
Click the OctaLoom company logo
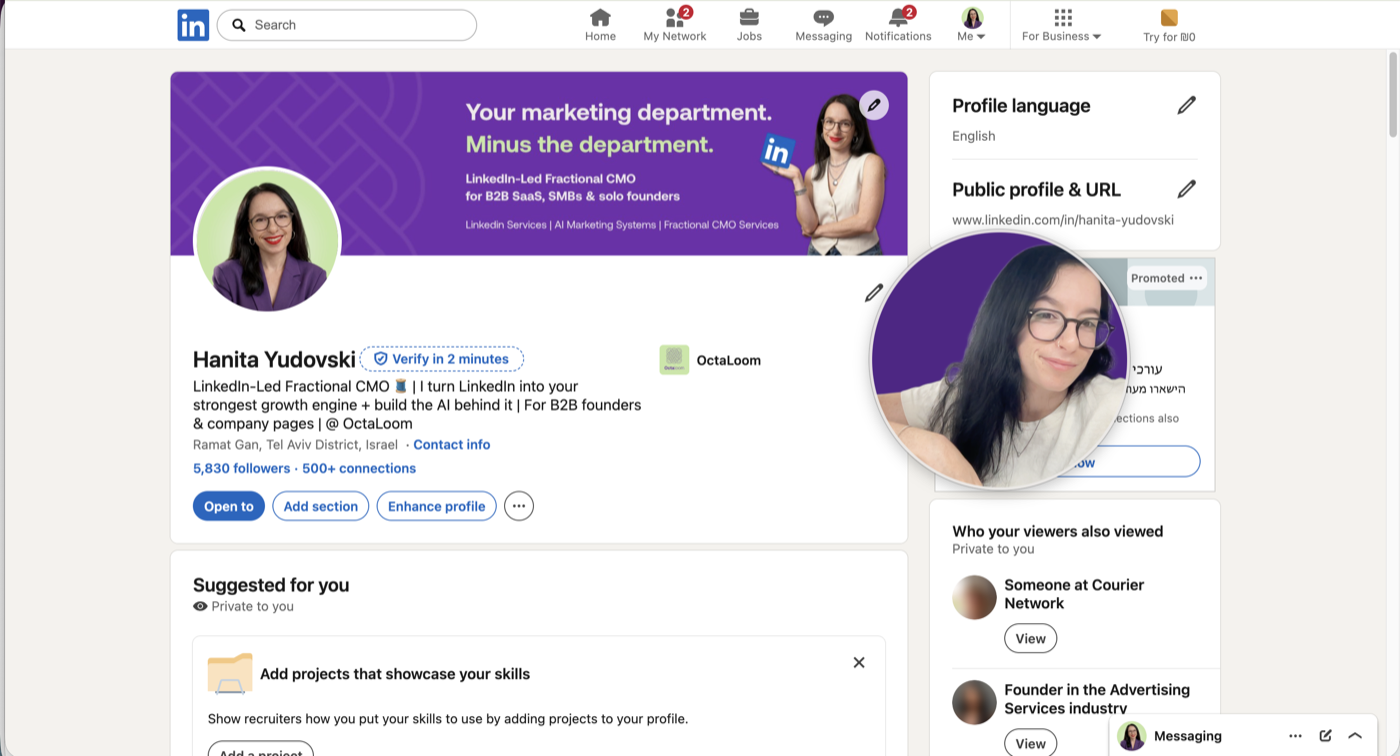coord(674,360)
